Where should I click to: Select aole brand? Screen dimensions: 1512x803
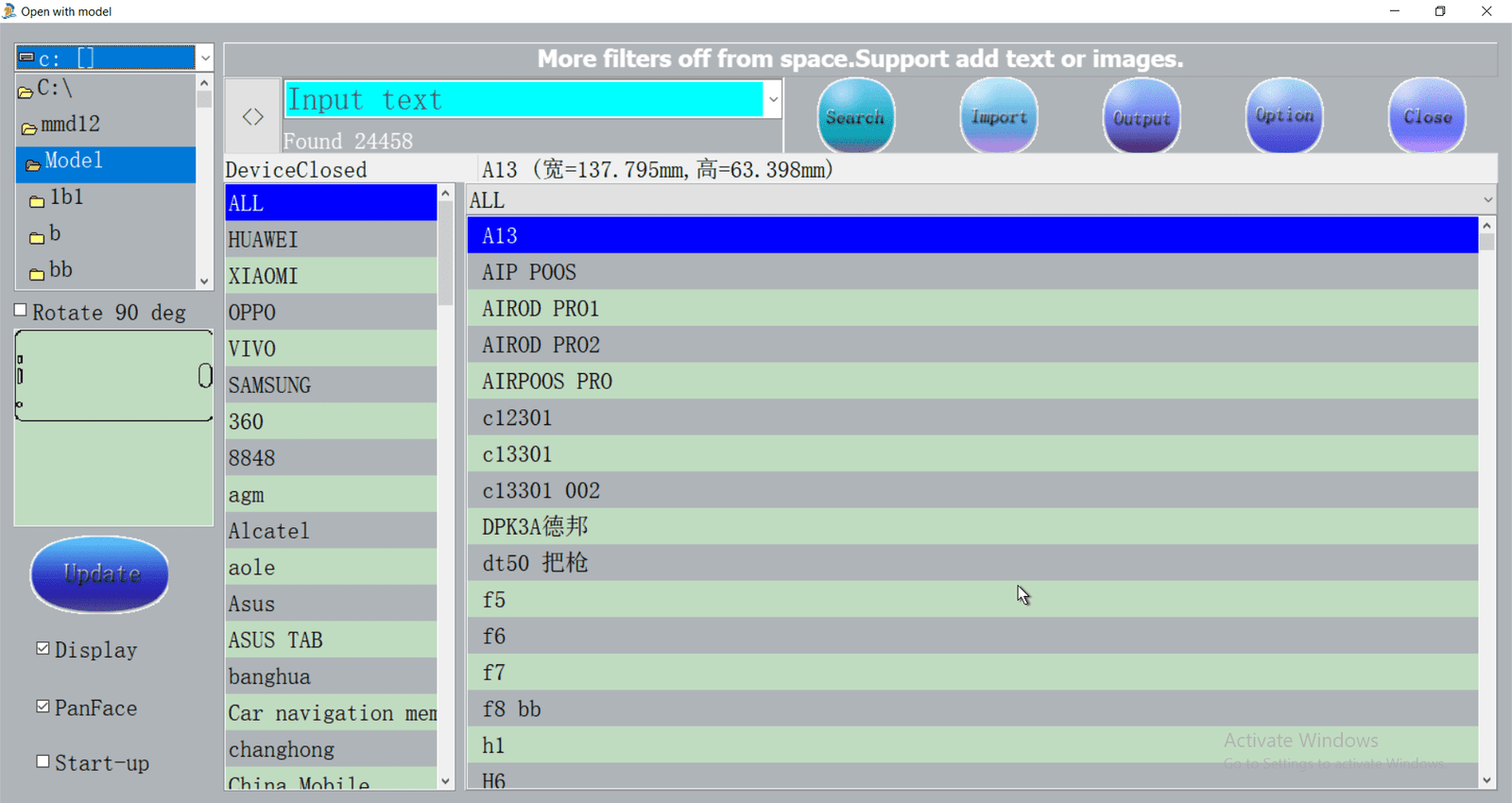[331, 567]
